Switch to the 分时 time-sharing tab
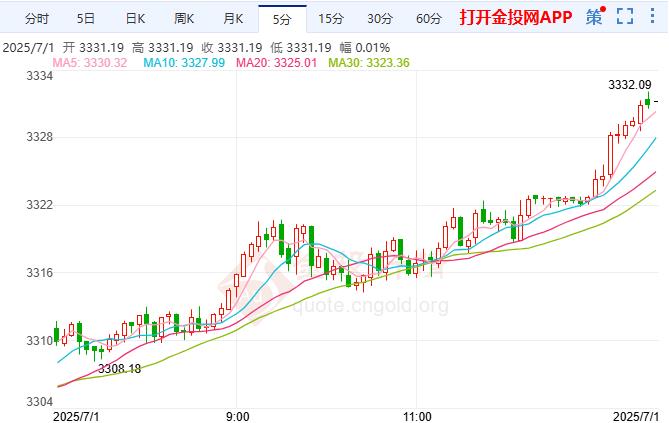669x423 pixels. click(x=36, y=18)
